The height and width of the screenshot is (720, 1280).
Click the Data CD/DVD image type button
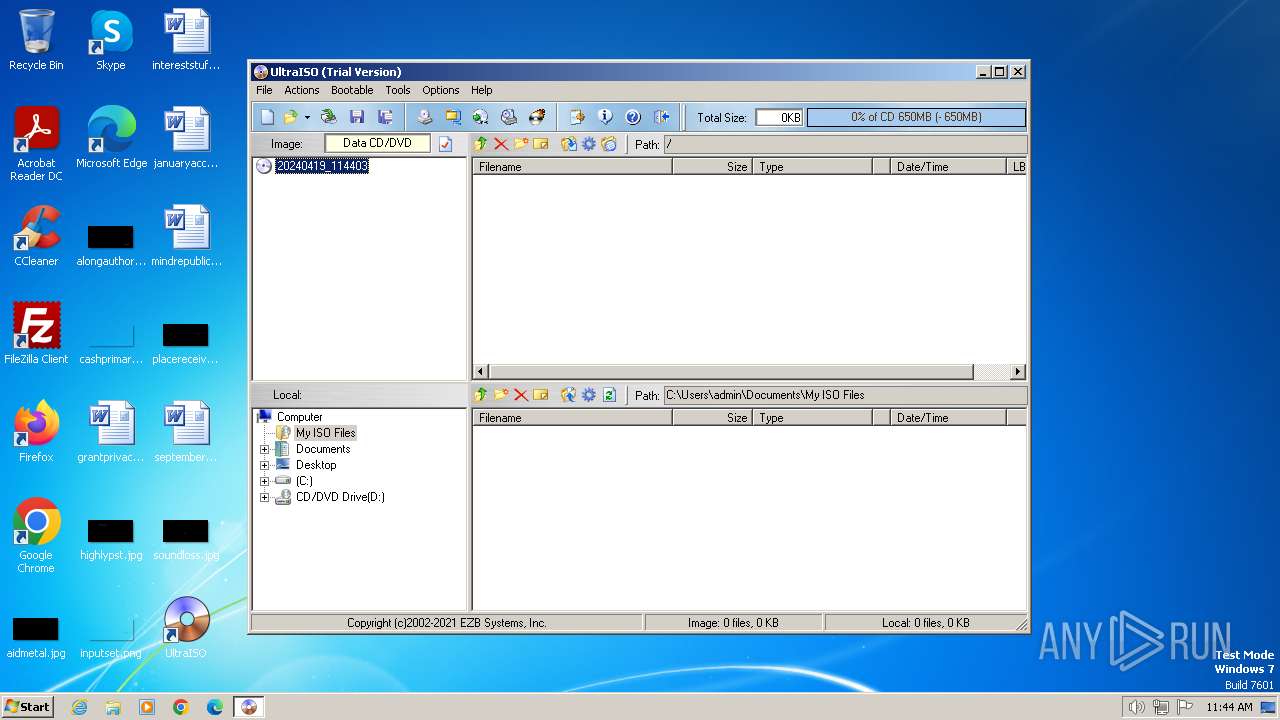coord(377,143)
